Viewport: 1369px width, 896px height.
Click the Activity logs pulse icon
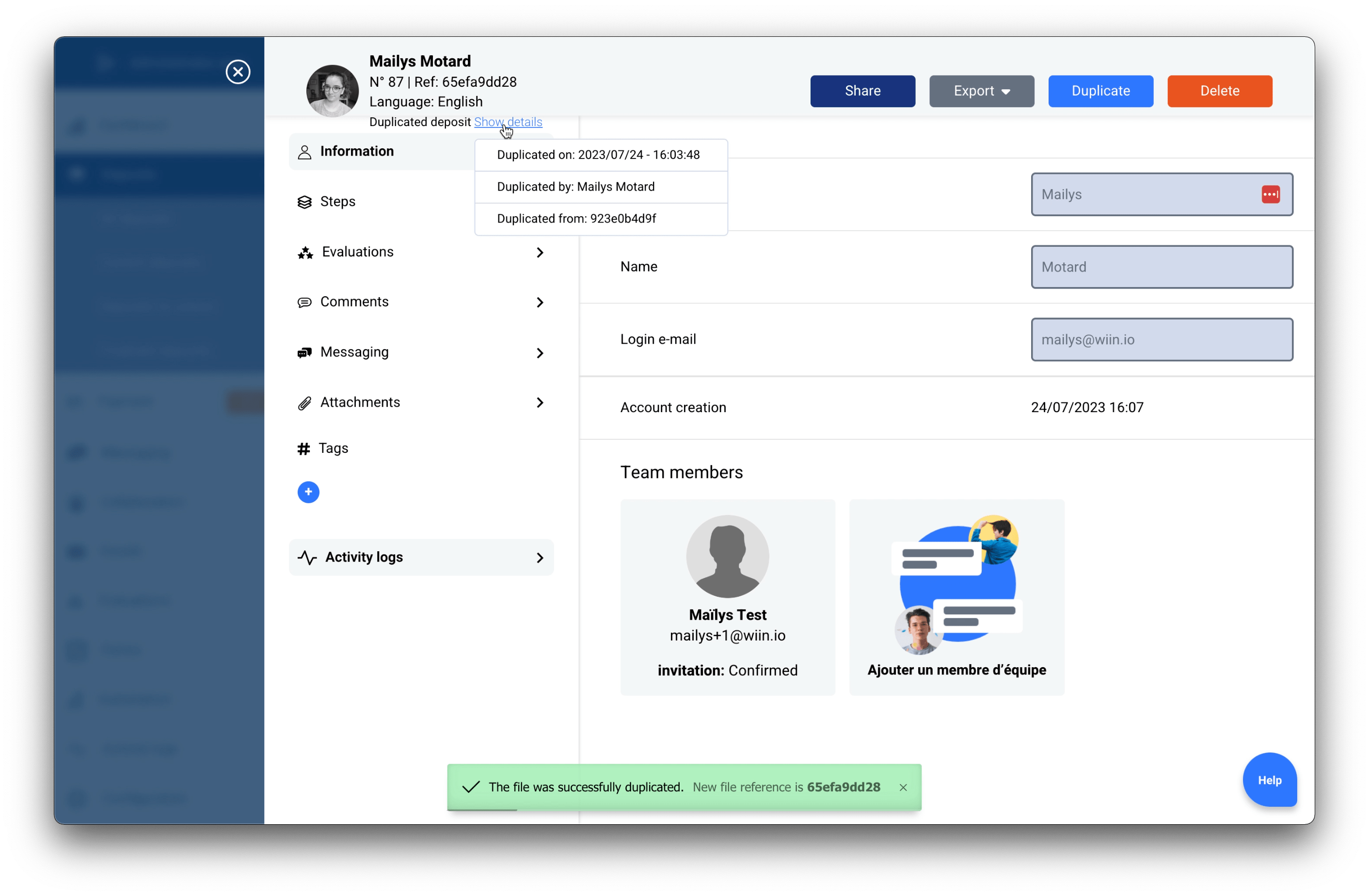[307, 557]
